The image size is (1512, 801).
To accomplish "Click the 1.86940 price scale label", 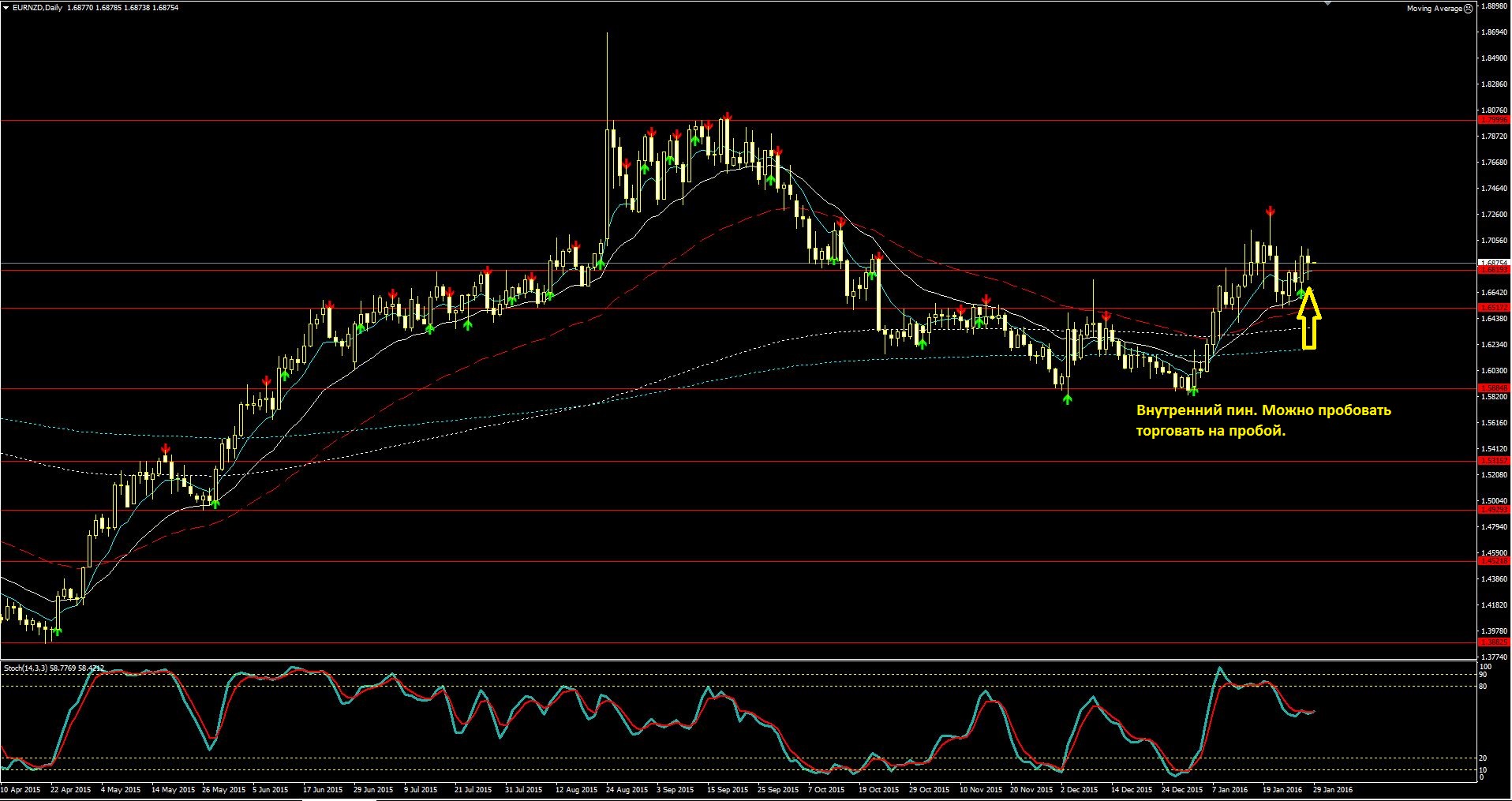I will pyautogui.click(x=1495, y=32).
